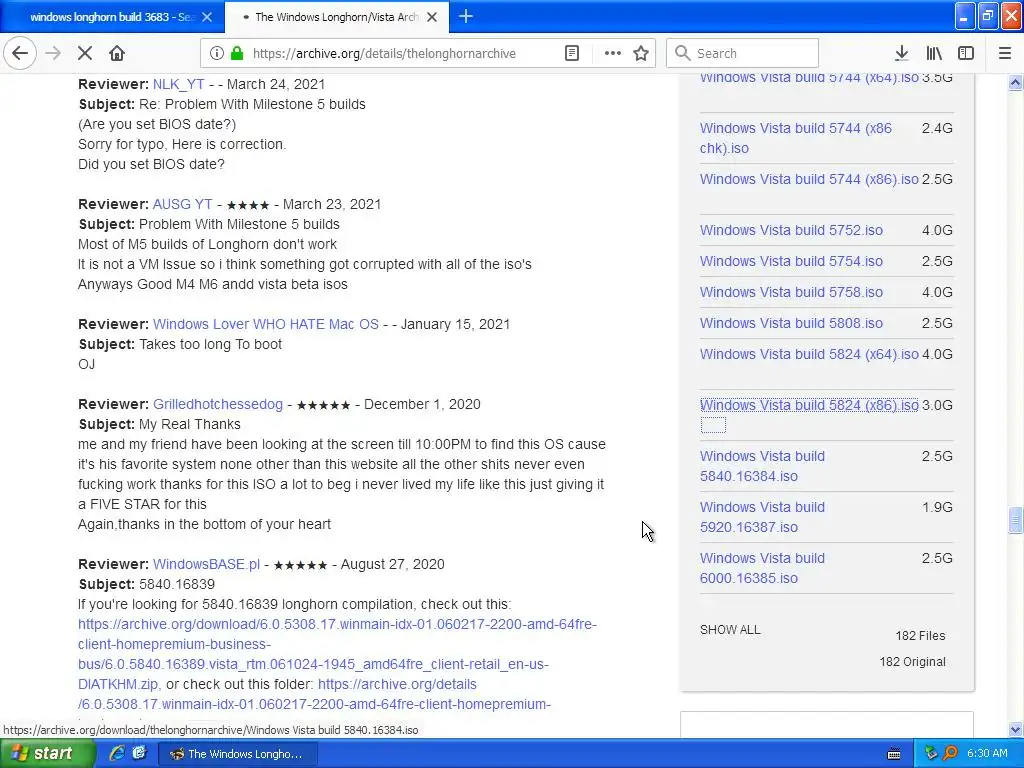Download Windows Vista build 5752.iso

(x=791, y=230)
